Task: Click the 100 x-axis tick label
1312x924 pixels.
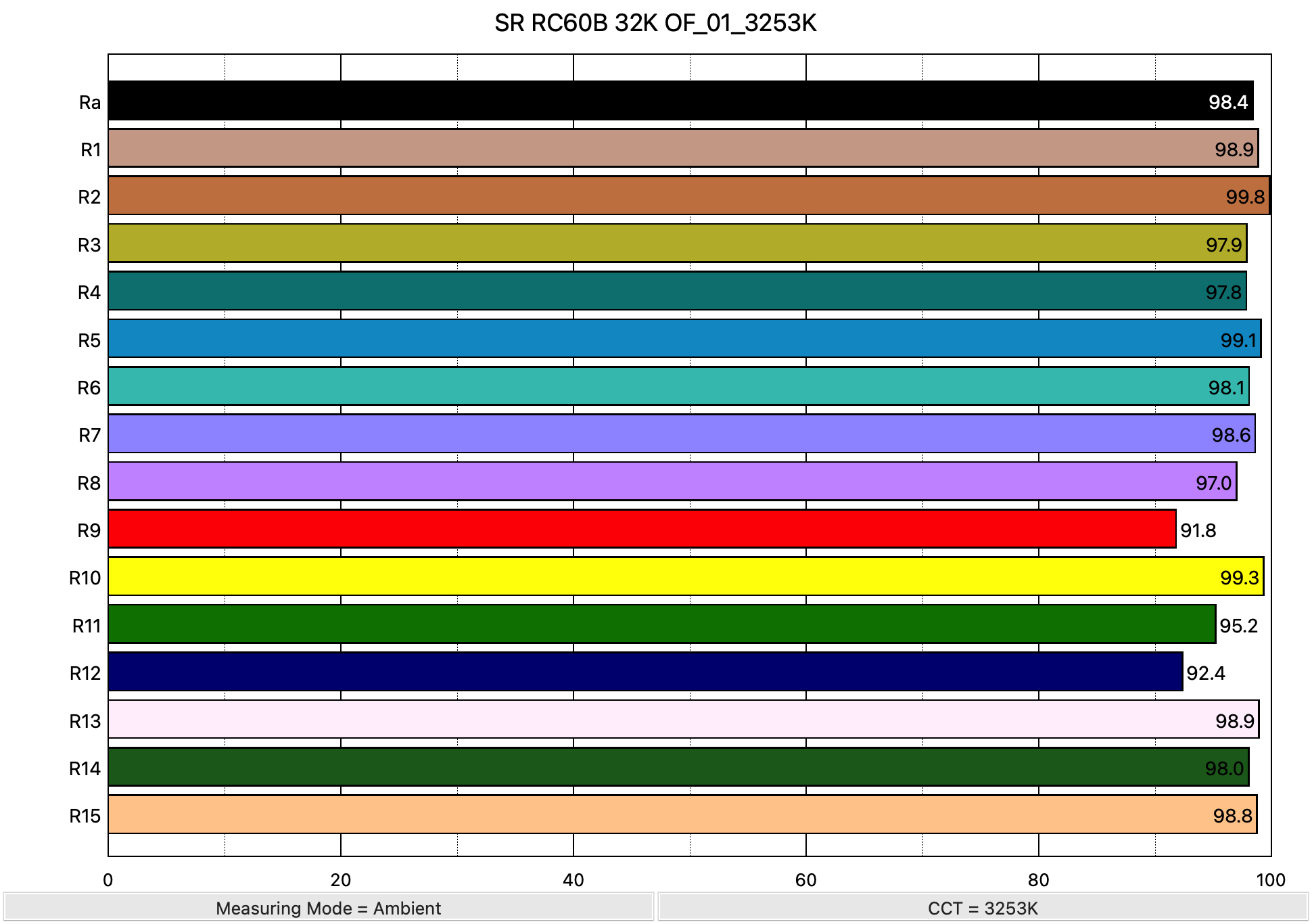Action: pos(1270,879)
